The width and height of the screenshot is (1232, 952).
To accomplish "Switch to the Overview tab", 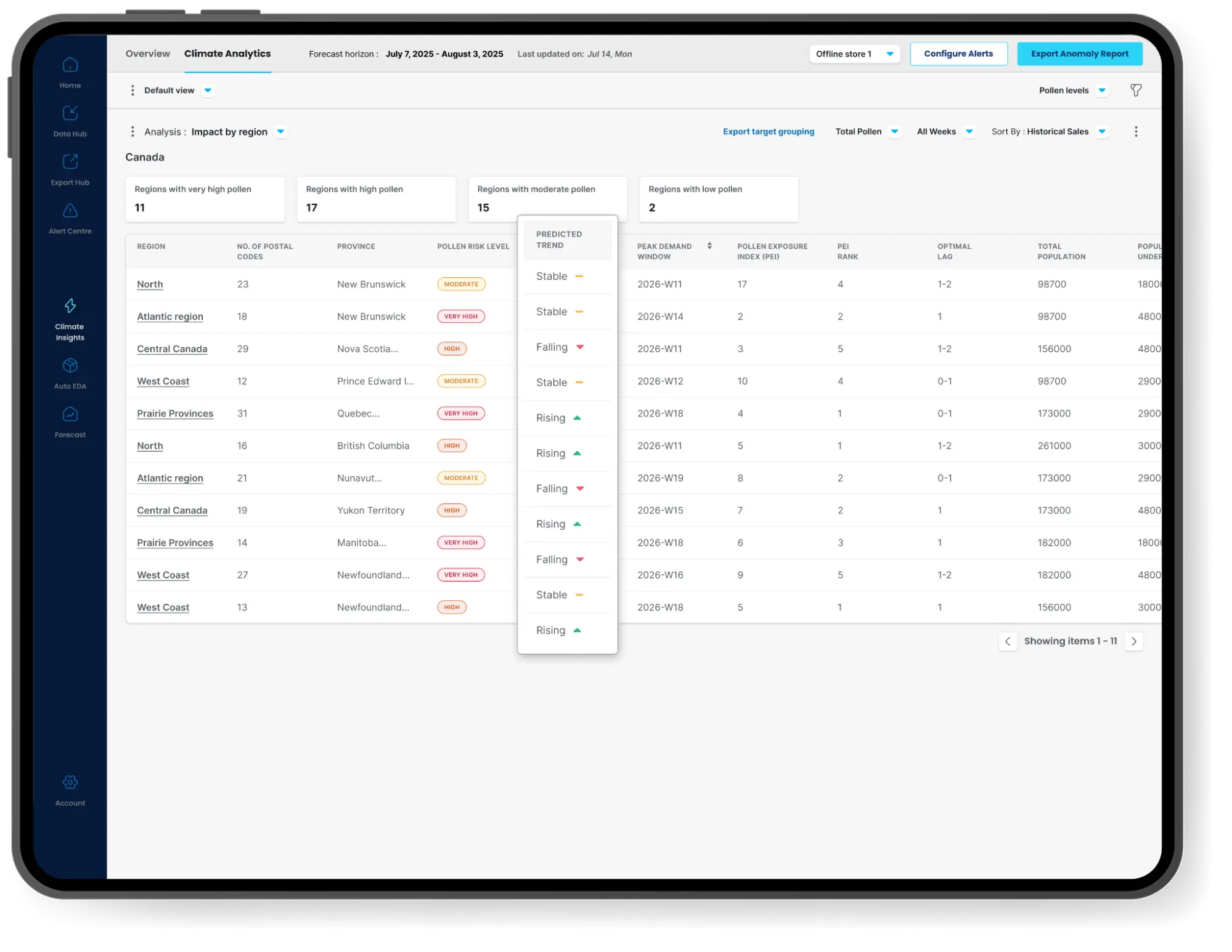I will point(148,54).
